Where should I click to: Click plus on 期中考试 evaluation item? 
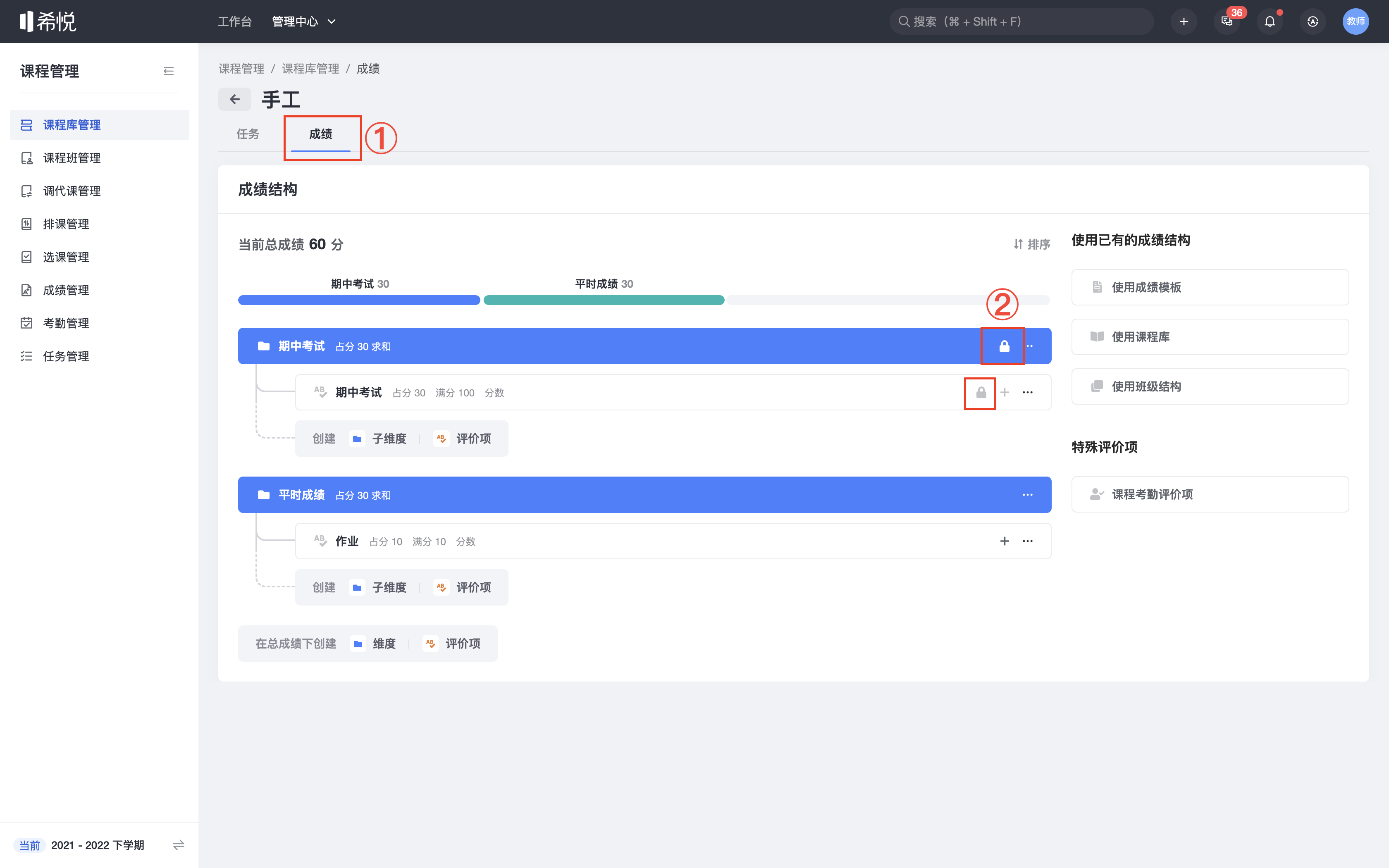(1005, 393)
